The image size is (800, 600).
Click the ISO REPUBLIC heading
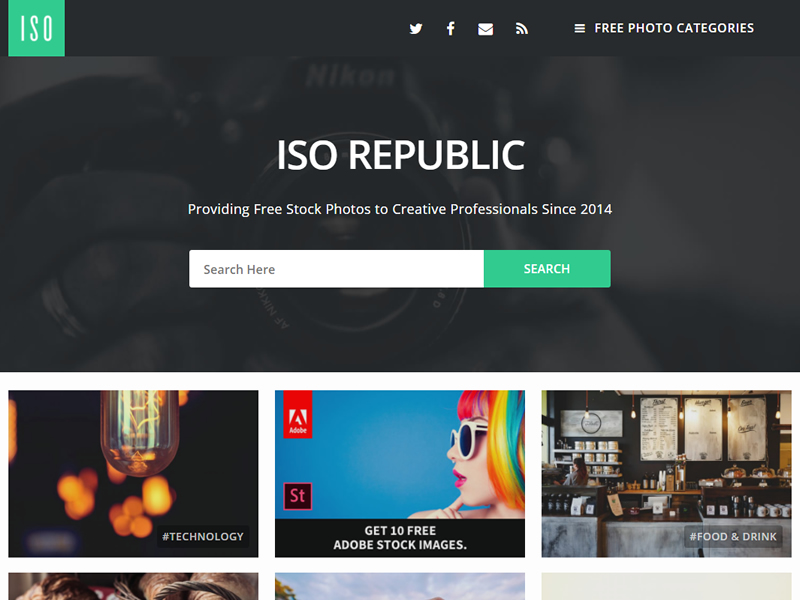[400, 155]
